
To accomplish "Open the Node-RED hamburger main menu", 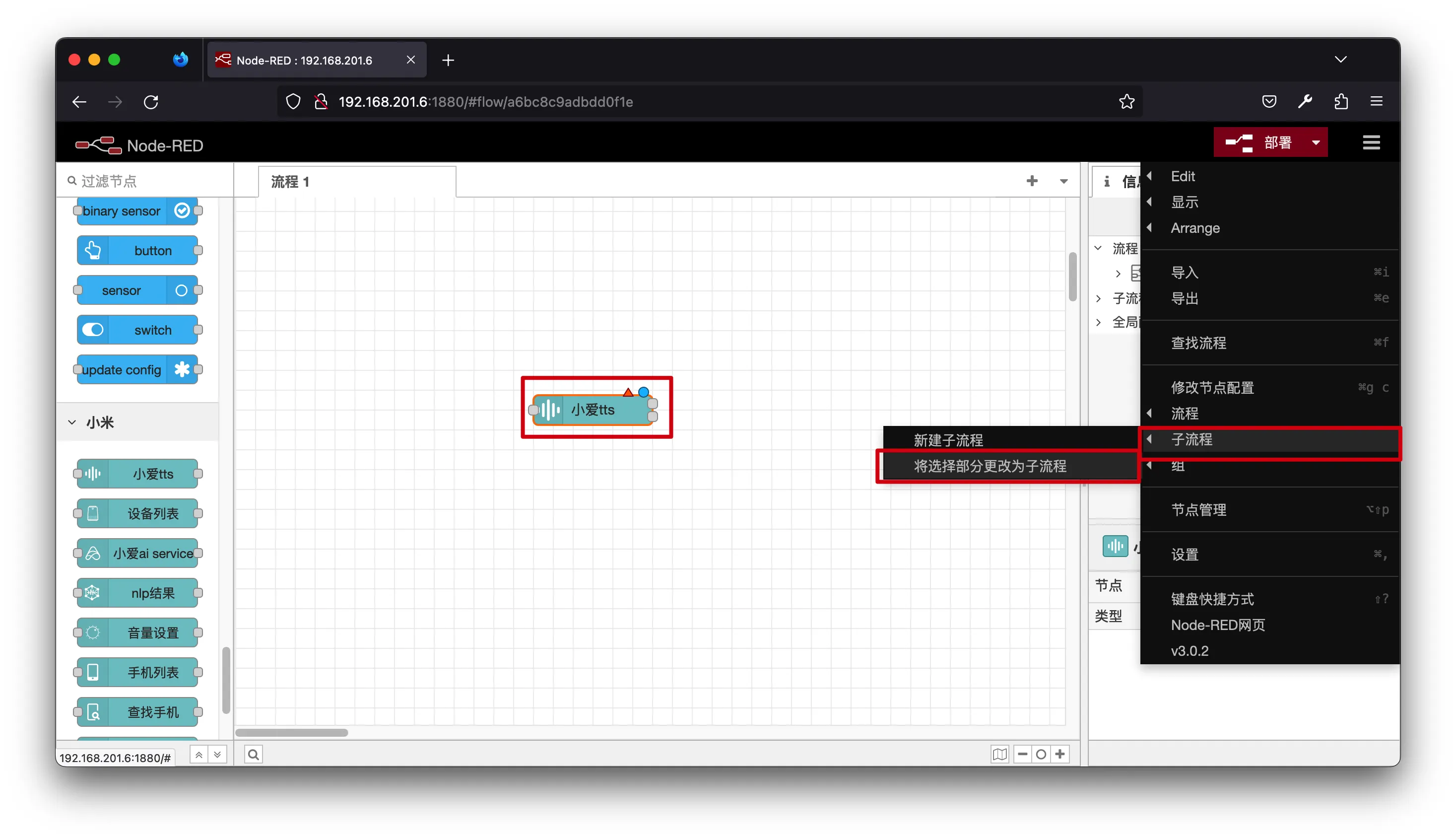I will [1371, 142].
